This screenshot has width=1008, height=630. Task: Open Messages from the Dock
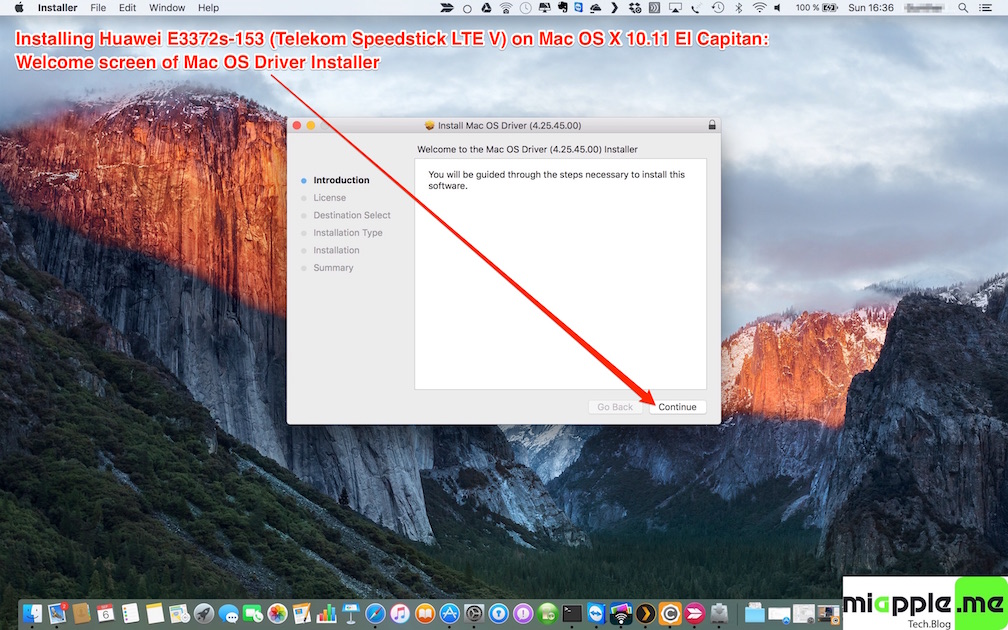(x=228, y=614)
